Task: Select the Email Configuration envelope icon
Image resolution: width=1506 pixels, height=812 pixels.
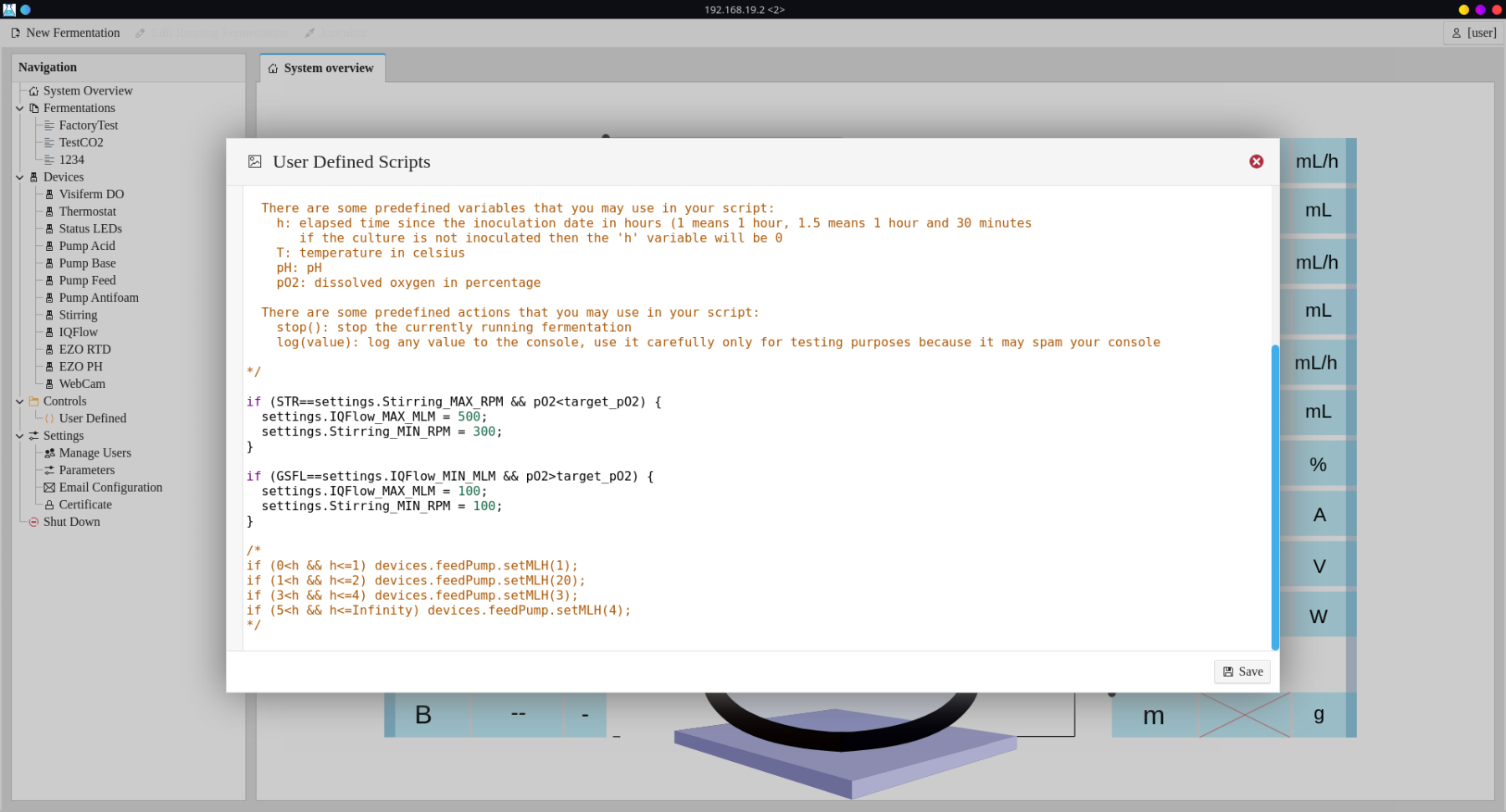Action: 49,488
